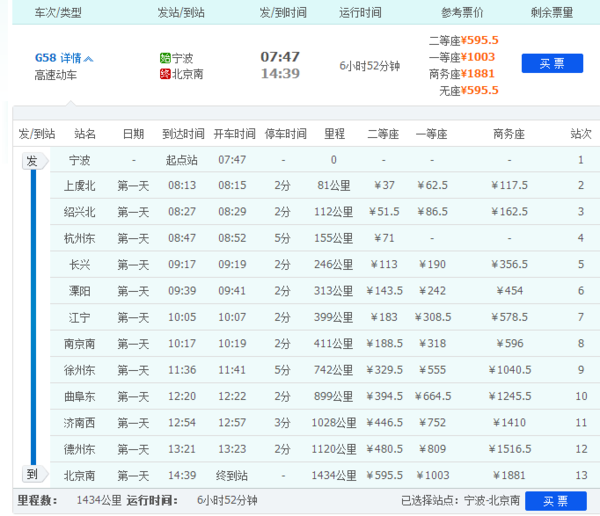This screenshot has height=516, width=600.
Task: Select the 到 arrival marker on the route line
Action: [33, 474]
